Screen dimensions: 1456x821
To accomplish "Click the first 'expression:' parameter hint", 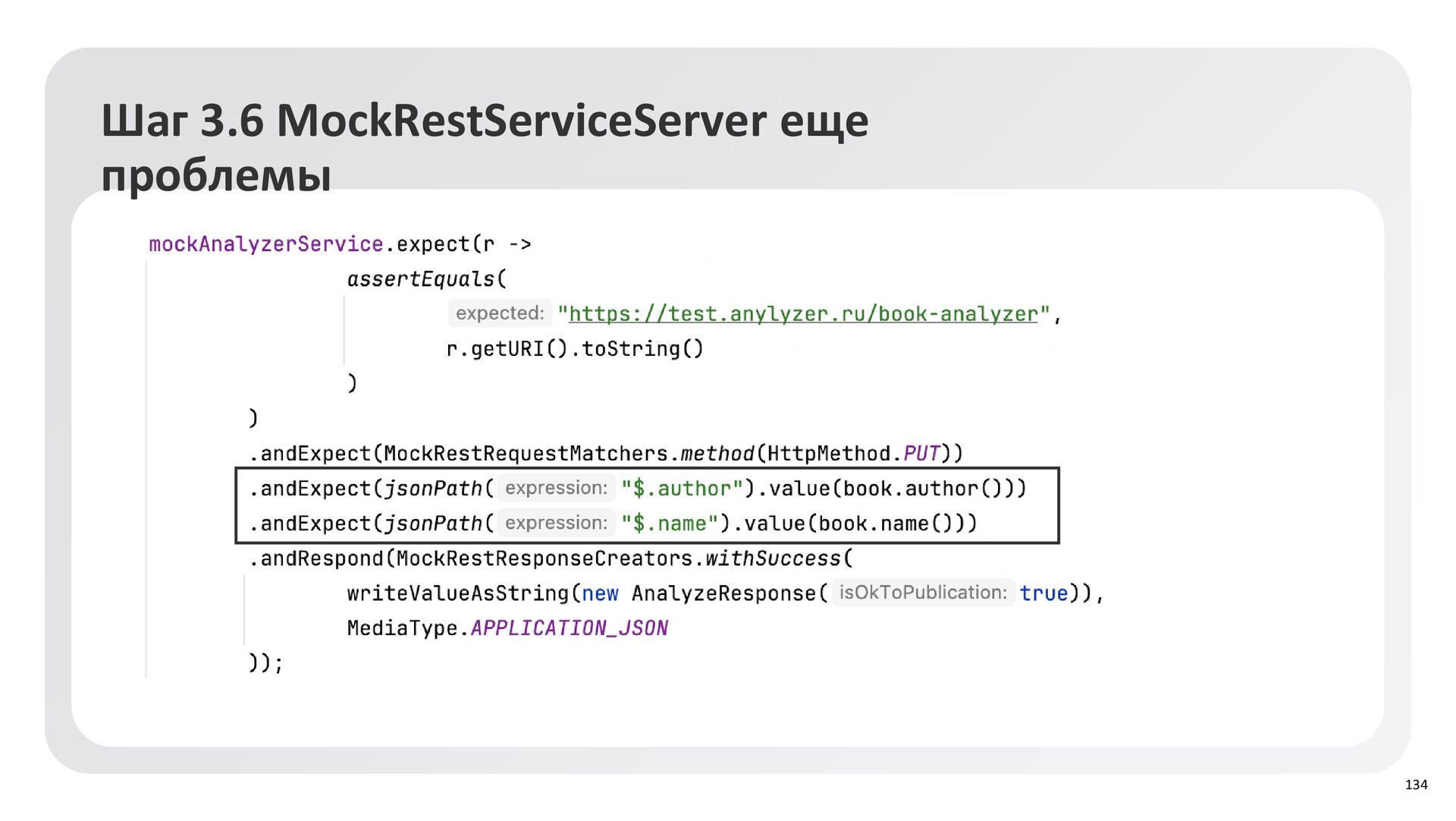I will click(x=556, y=489).
